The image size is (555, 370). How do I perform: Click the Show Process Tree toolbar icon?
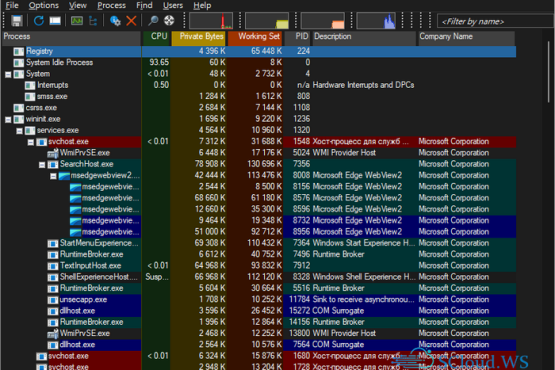pyautogui.click(x=93, y=21)
